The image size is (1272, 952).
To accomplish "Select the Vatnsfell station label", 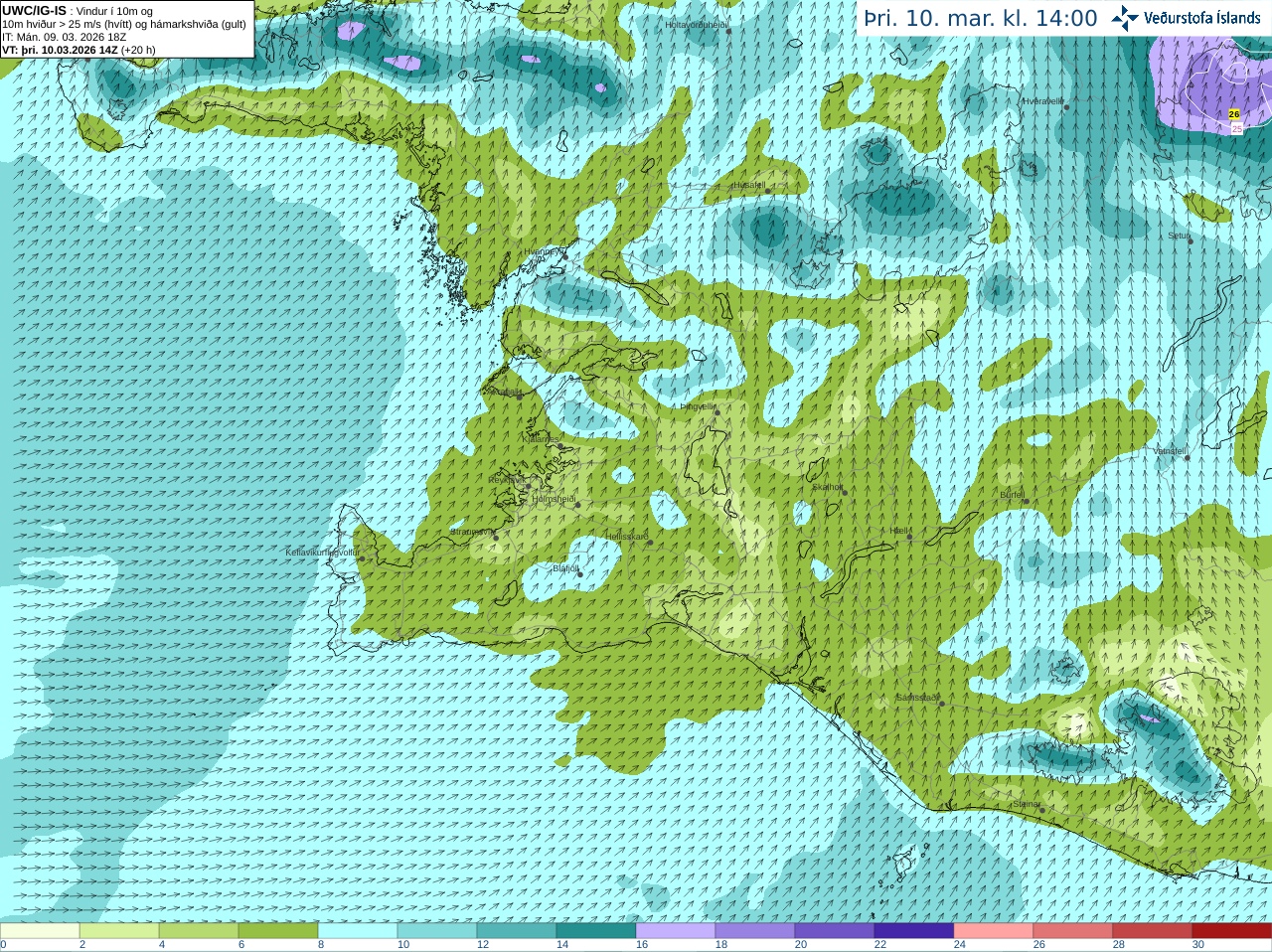I will (1170, 451).
